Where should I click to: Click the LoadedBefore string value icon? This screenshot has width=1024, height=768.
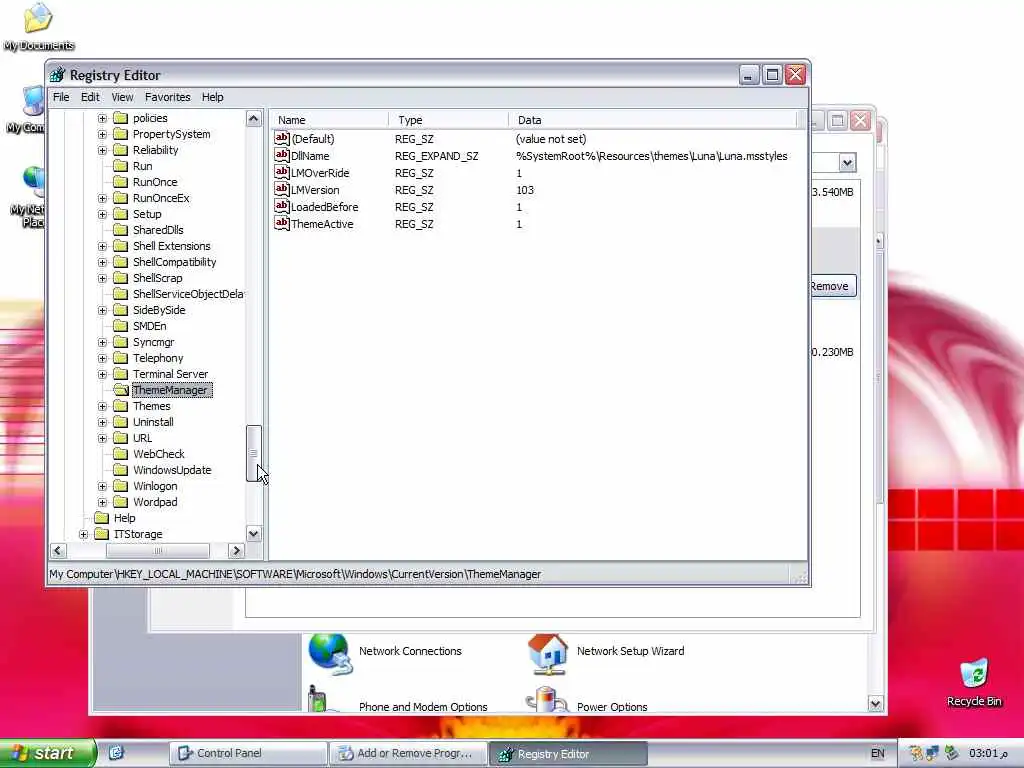click(281, 206)
